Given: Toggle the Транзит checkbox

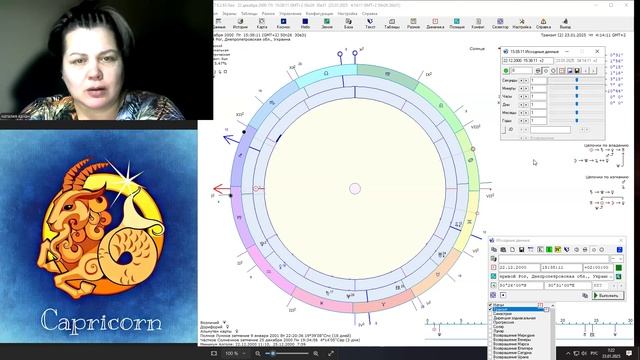Looking at the screenshot, I should point(490,309).
